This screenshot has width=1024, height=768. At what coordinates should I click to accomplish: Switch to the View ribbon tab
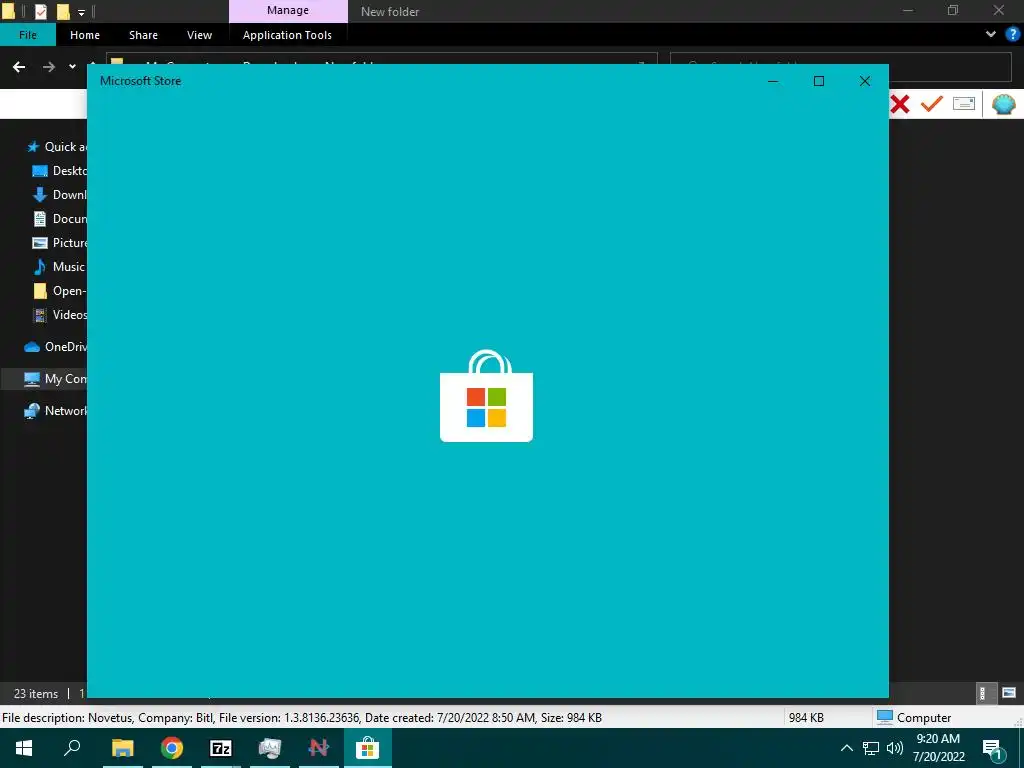coord(199,35)
